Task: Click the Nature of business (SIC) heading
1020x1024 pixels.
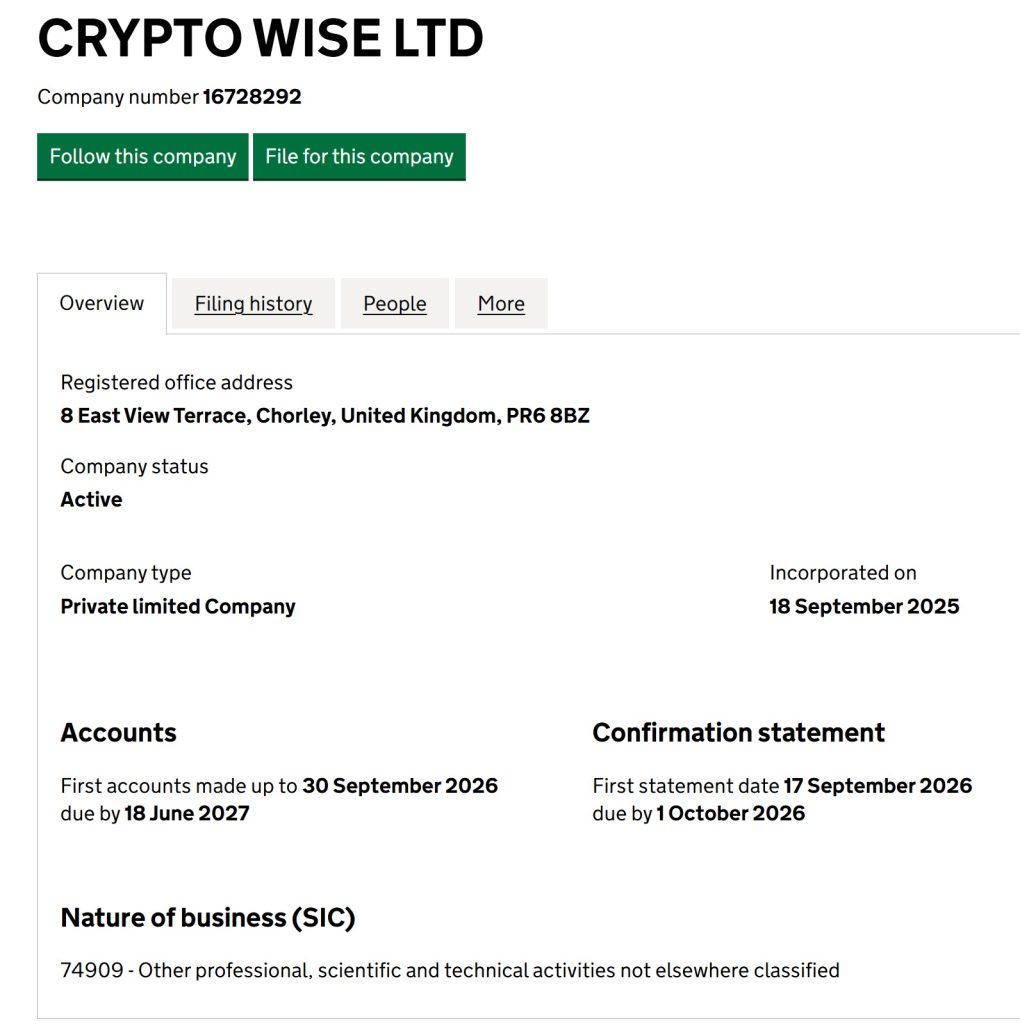Action: coord(208,918)
